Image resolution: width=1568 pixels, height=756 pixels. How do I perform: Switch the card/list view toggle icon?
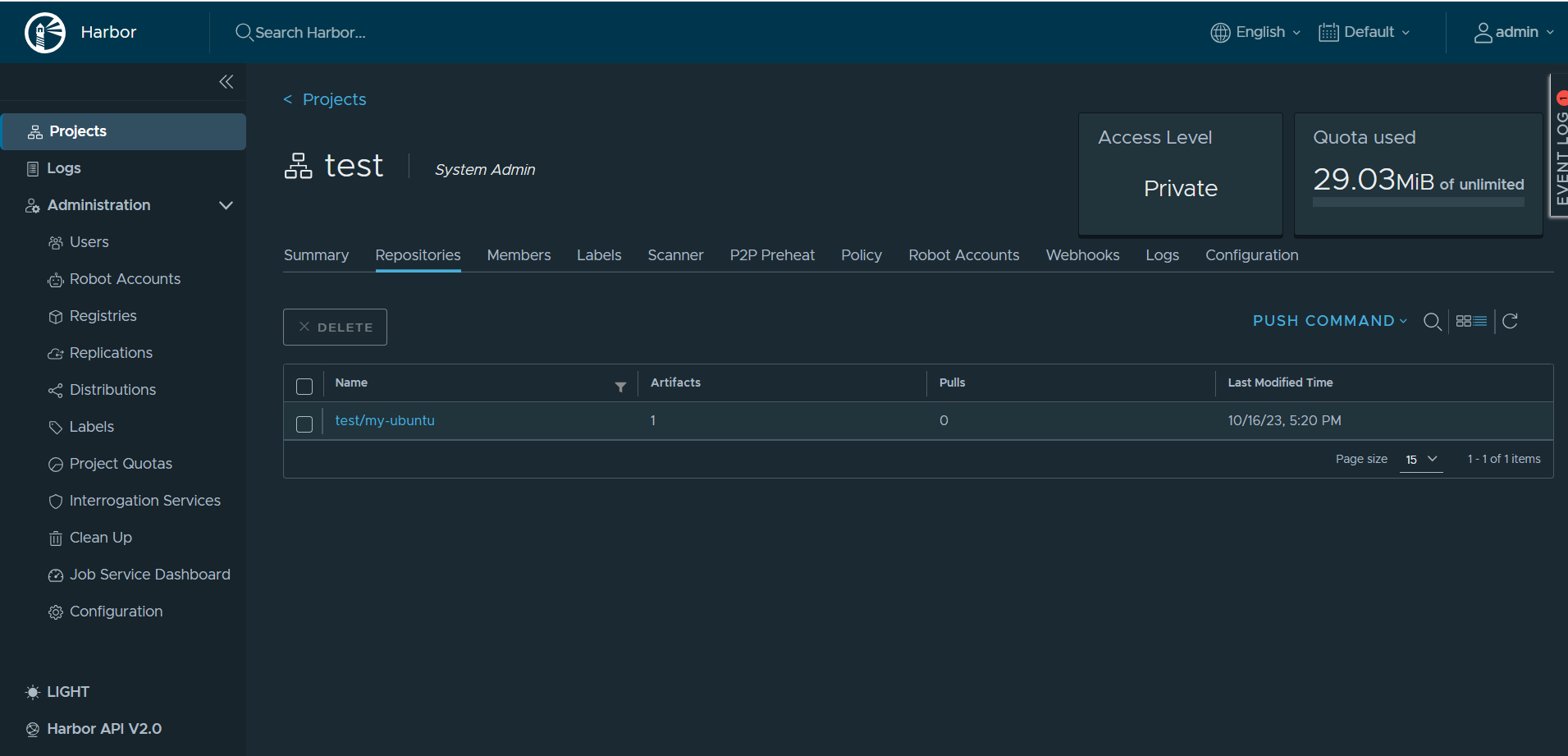coord(1471,321)
